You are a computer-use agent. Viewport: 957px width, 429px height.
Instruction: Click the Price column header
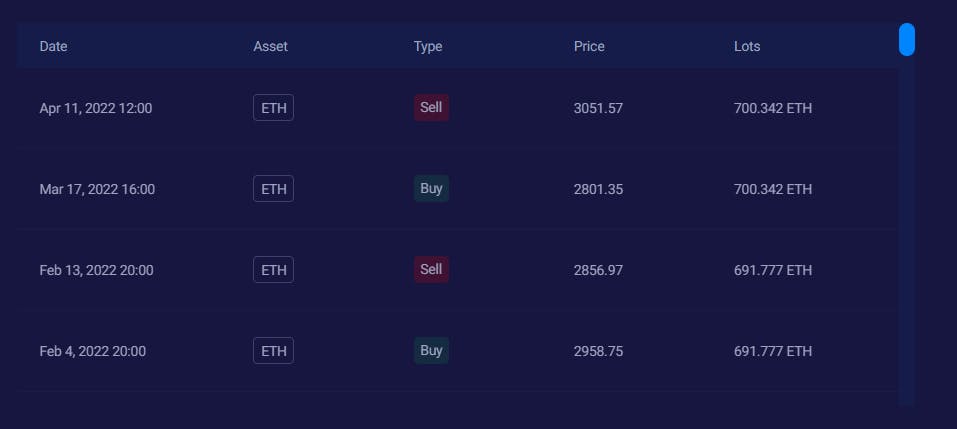pos(589,46)
